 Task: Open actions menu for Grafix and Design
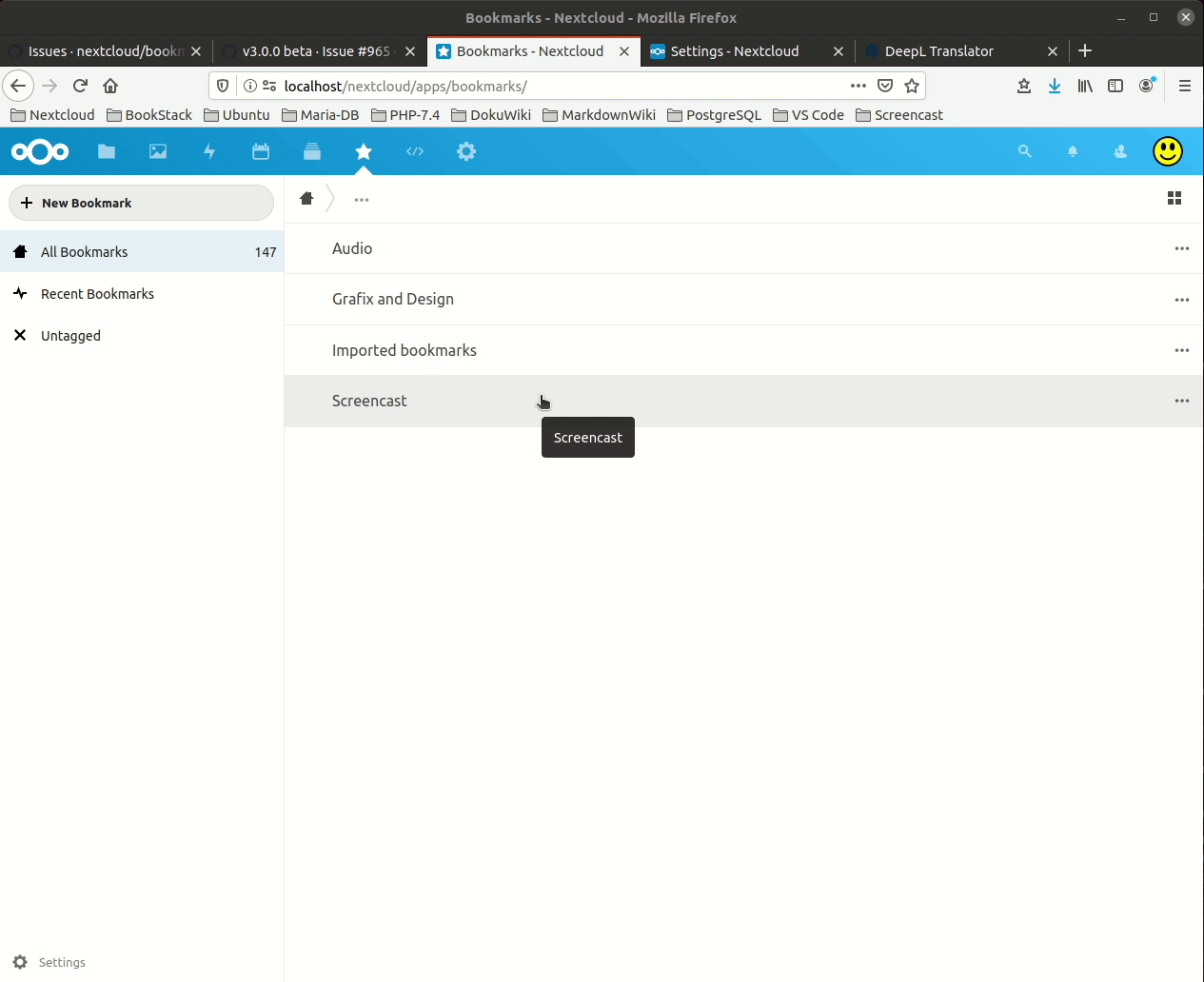click(x=1182, y=300)
